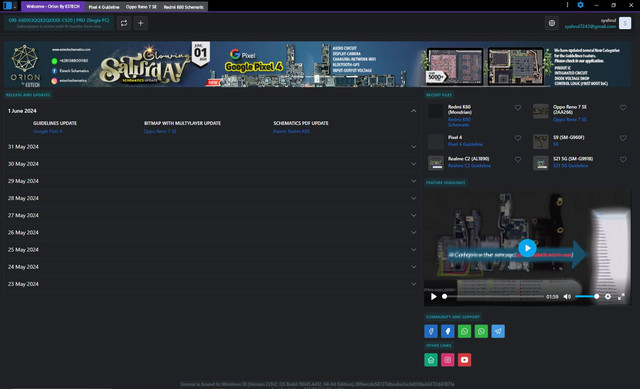Expand the 31 May 2024 updates row

[x=212, y=147]
